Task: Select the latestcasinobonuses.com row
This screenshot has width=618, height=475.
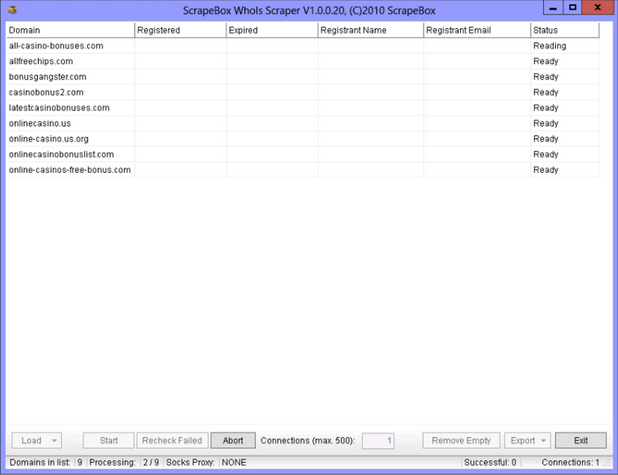Action: pos(303,108)
